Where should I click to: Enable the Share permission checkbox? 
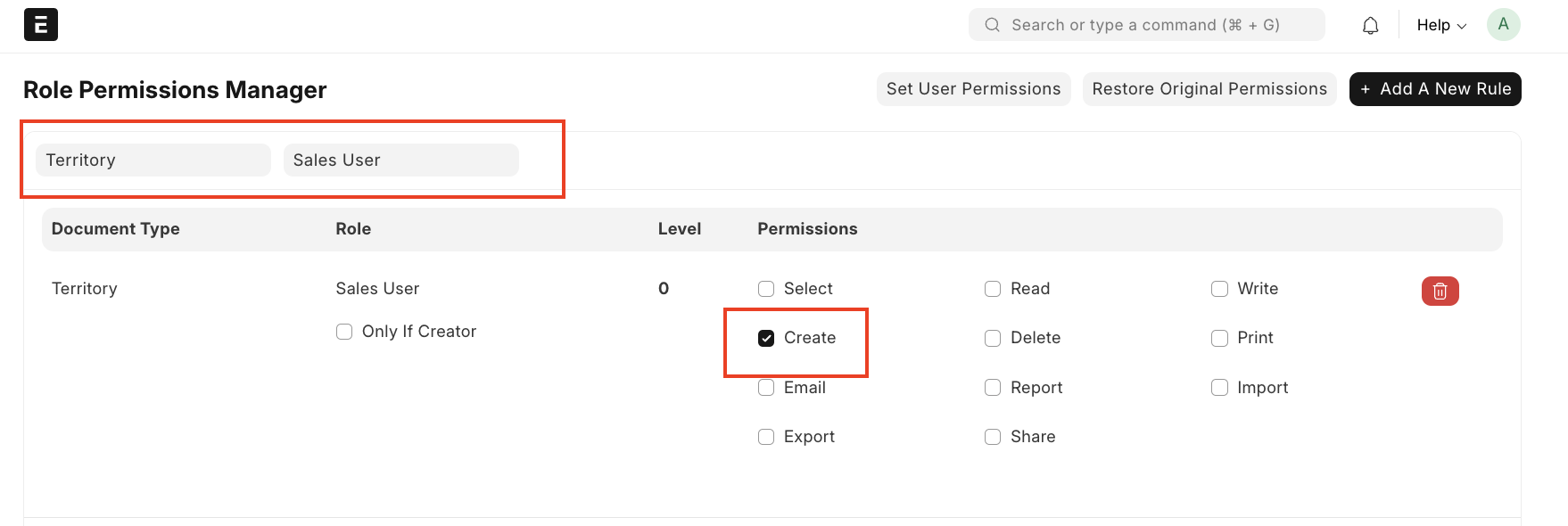pos(993,437)
